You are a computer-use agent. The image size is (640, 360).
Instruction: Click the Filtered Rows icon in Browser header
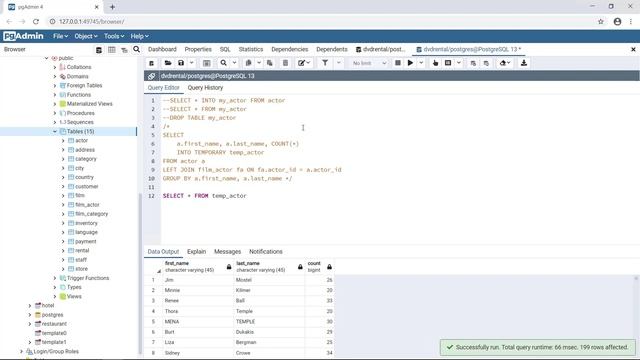point(124,49)
